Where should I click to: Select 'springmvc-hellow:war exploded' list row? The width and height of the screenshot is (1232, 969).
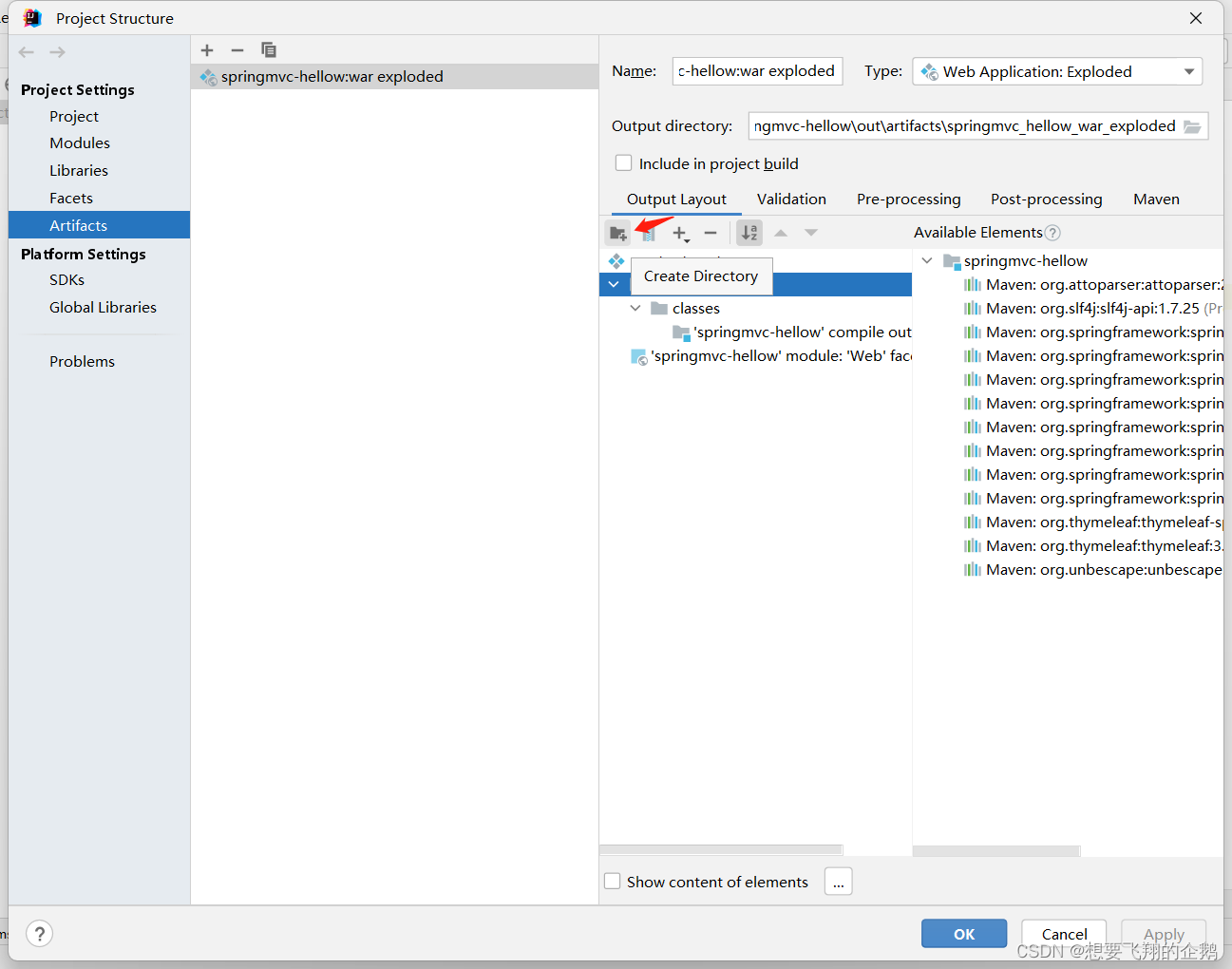tap(394, 77)
